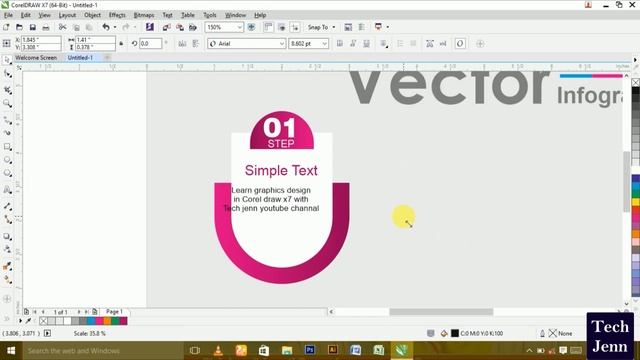Select the Transparency tool
Viewport: 640px width, 360px height.
(x=7, y=249)
